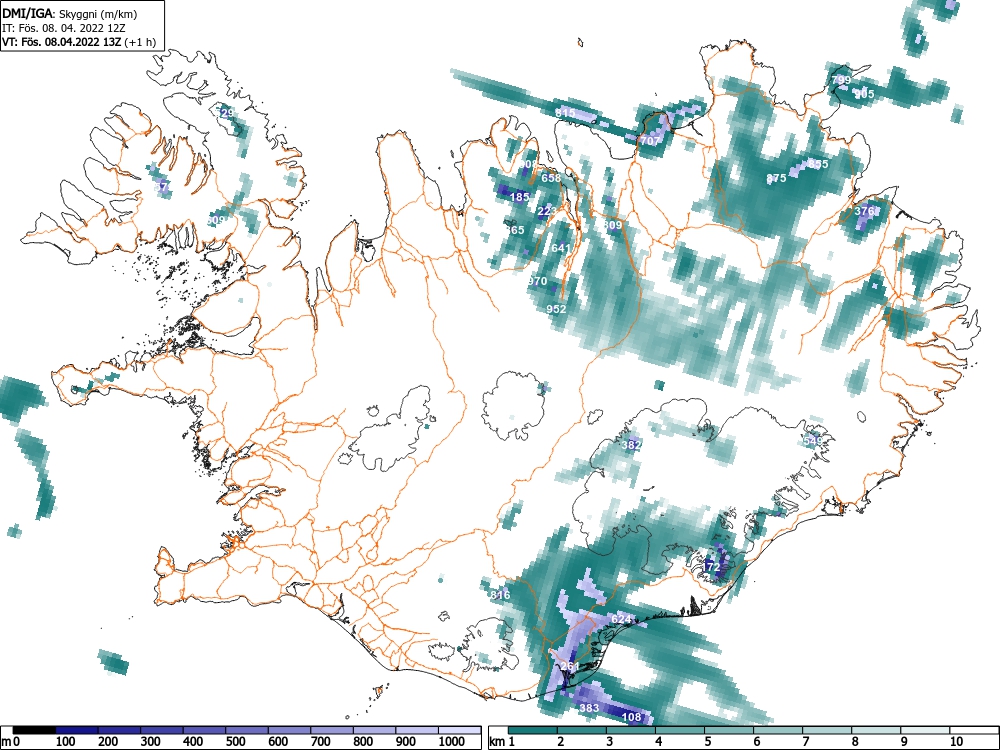Click the '500' tick label in meter legend
This screenshot has height=750, width=1000.
235,742
